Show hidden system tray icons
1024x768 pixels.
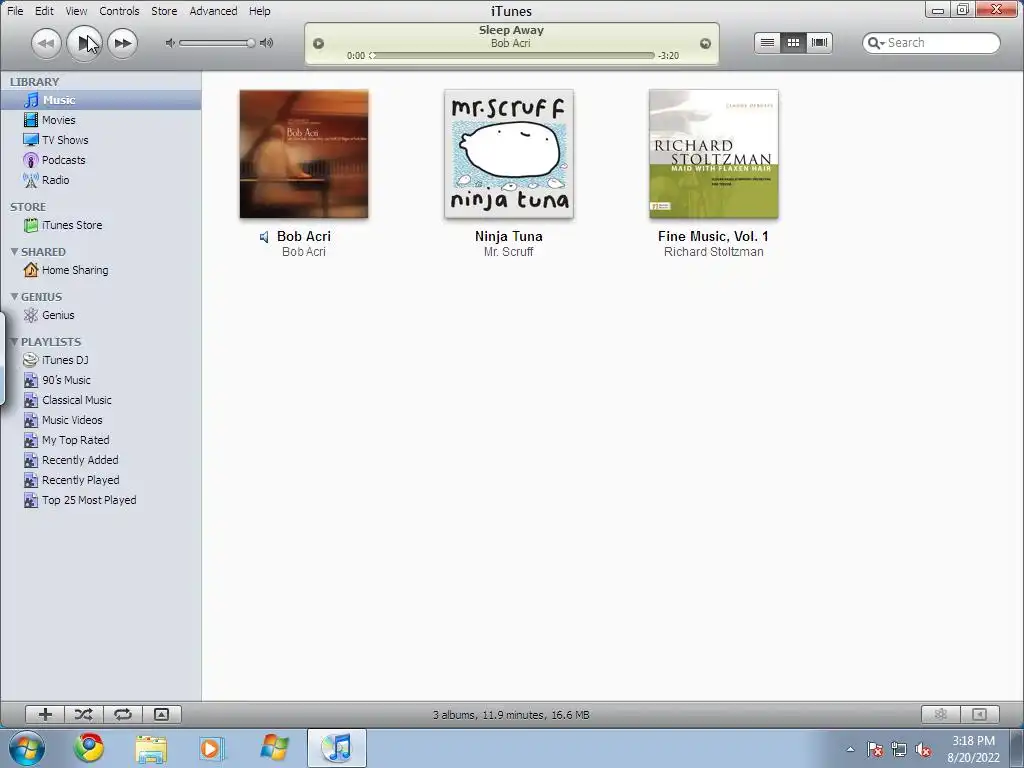coord(850,749)
